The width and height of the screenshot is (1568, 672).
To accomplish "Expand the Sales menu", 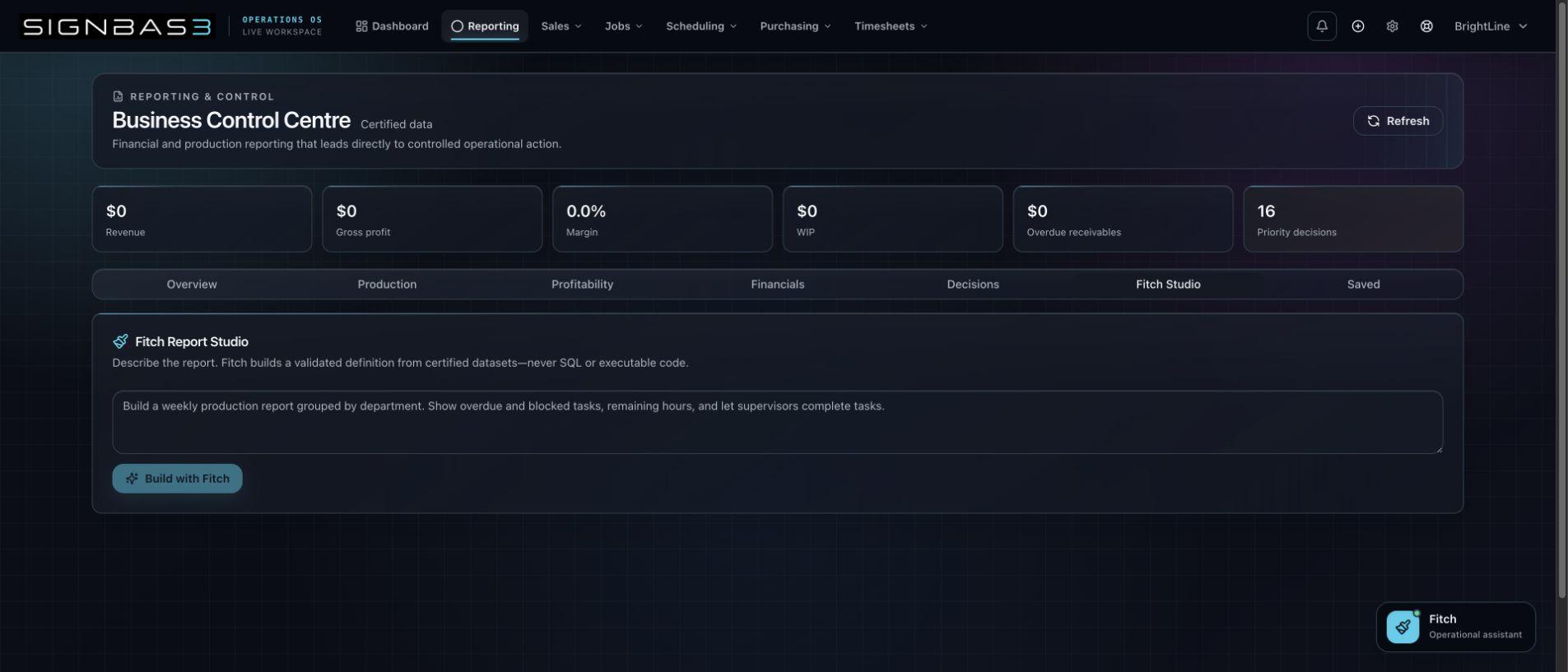I will [x=561, y=26].
